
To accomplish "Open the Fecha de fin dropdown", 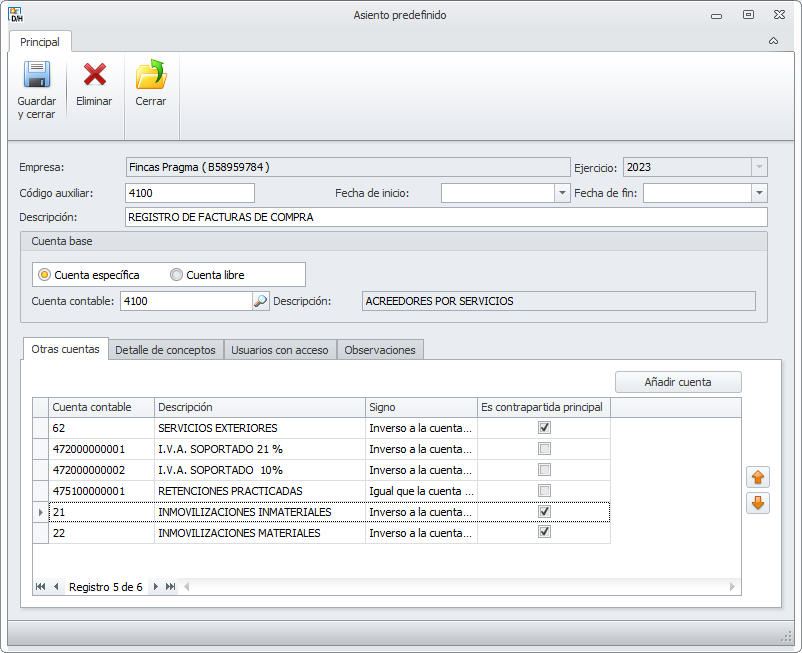I will tap(759, 193).
